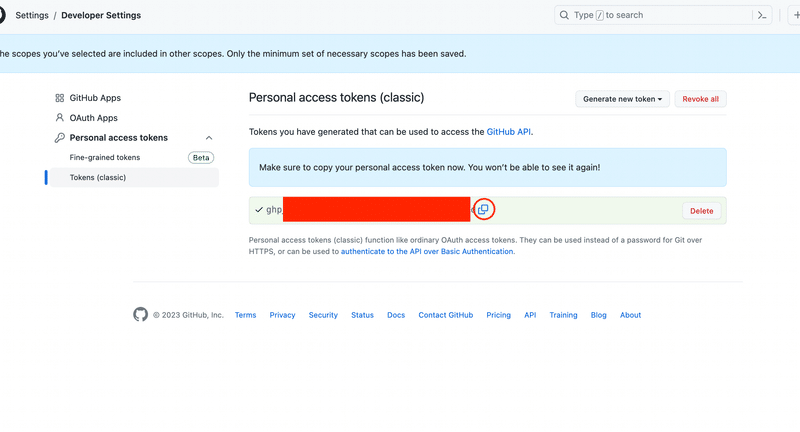Open Fine-grained tokens page
The height and width of the screenshot is (432, 800).
pos(105,158)
